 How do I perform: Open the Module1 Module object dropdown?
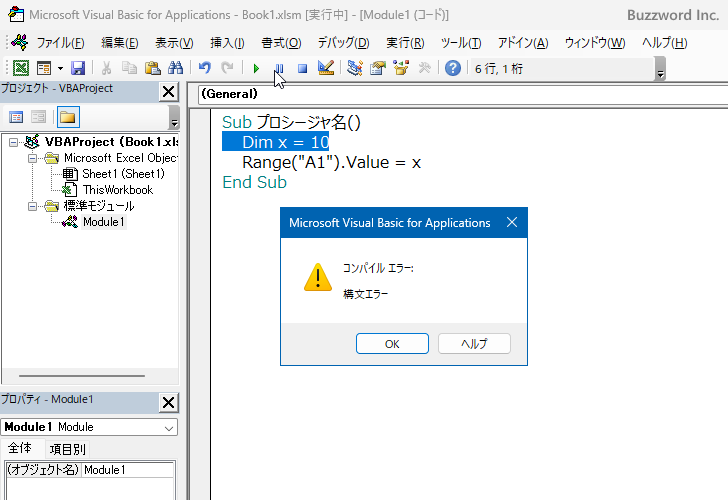[x=169, y=428]
